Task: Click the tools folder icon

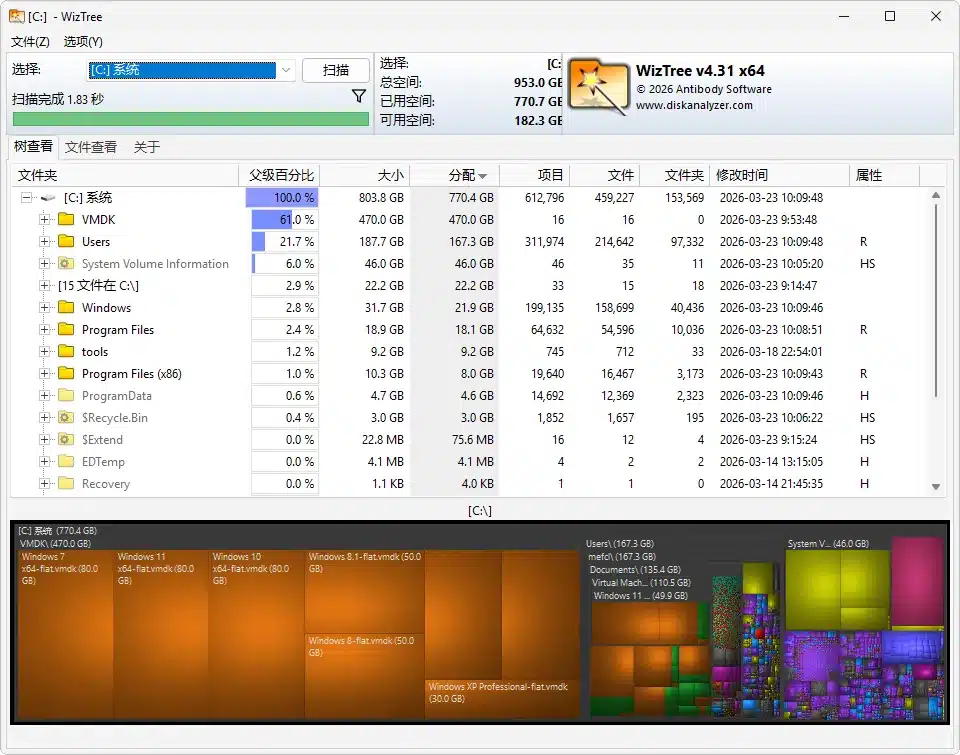Action: pos(66,352)
